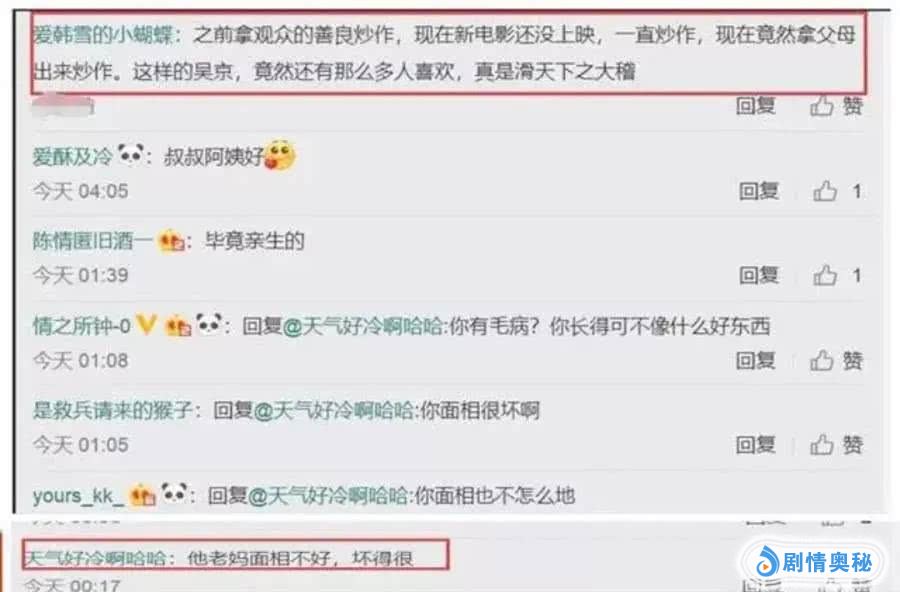This screenshot has height=592, width=900.
Task: Open 是救兵请来的猴子 profile
Action: (112, 411)
